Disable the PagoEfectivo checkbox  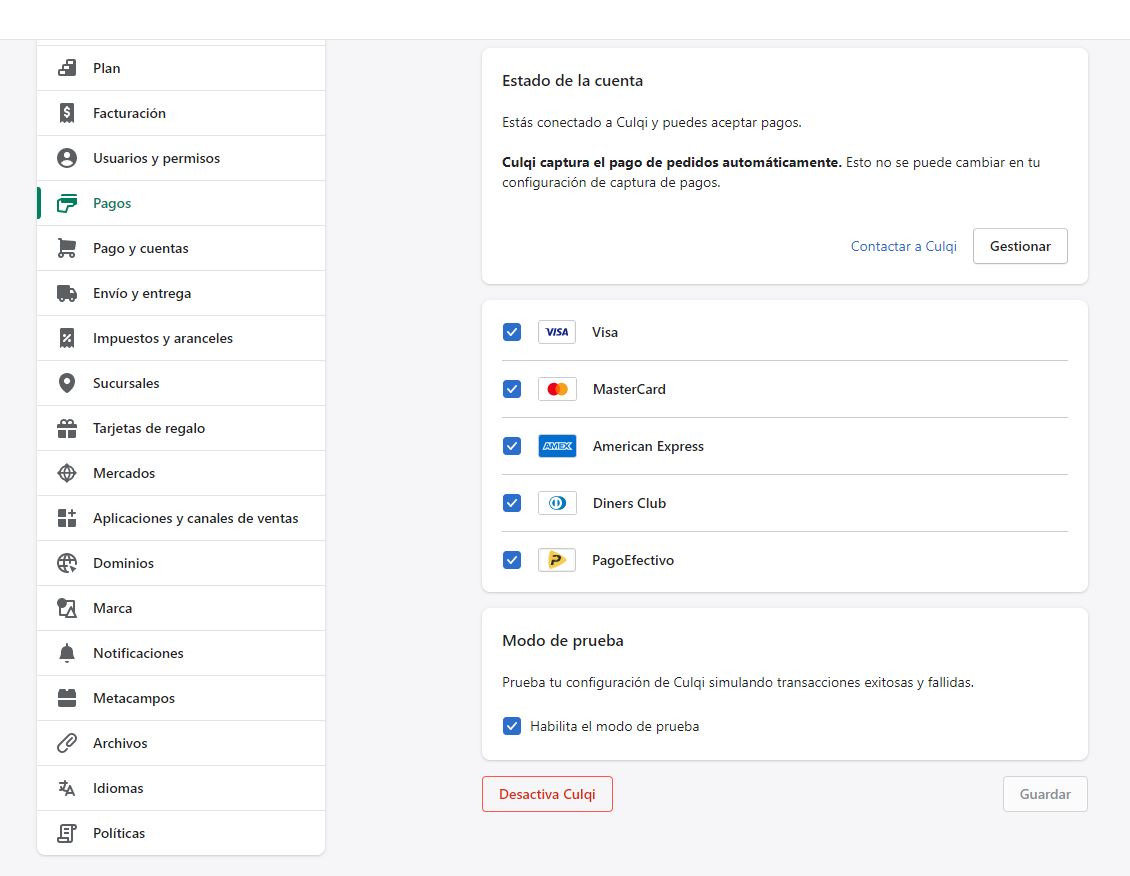tap(512, 560)
